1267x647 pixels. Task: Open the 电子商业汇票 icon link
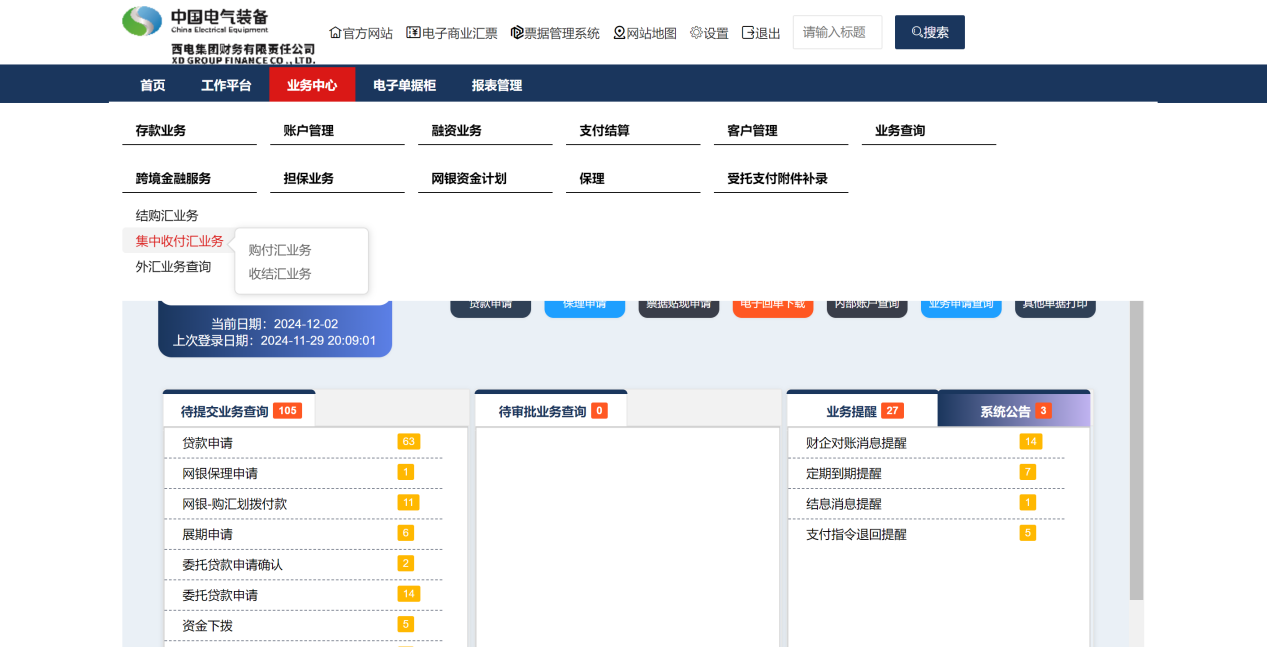413,33
